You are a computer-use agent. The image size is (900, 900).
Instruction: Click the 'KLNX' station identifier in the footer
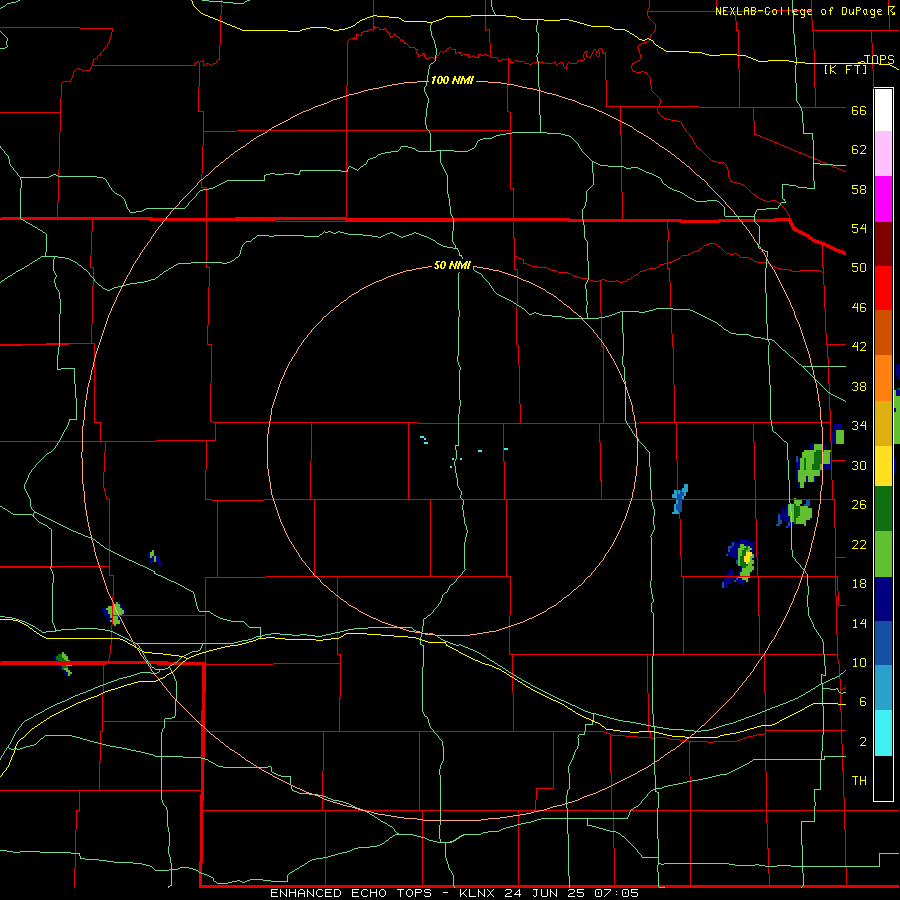(479, 893)
